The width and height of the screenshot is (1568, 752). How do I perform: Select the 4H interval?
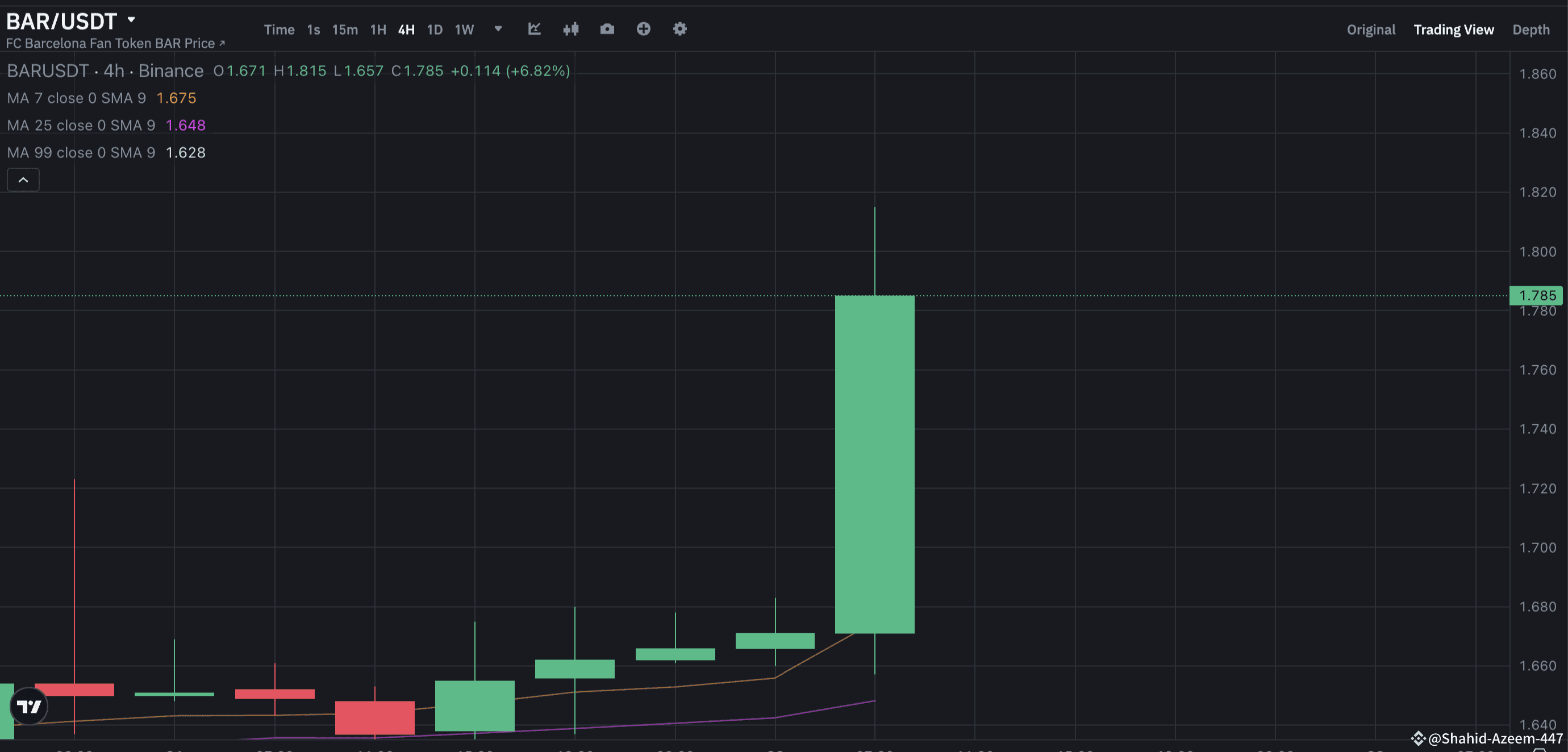(x=406, y=29)
